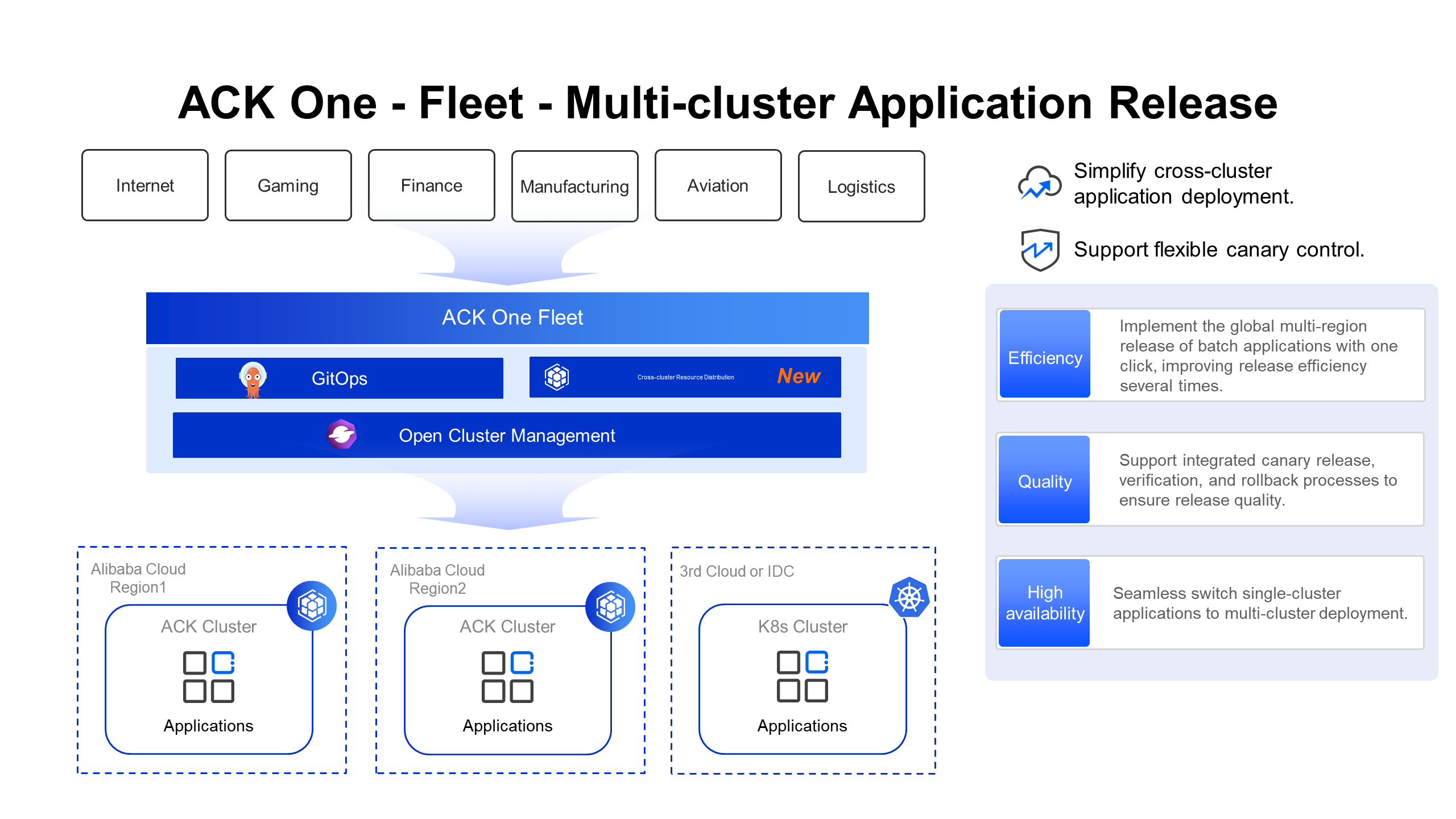Click the 3rd Cloud or IDC label
1456x819 pixels.
coord(737,571)
